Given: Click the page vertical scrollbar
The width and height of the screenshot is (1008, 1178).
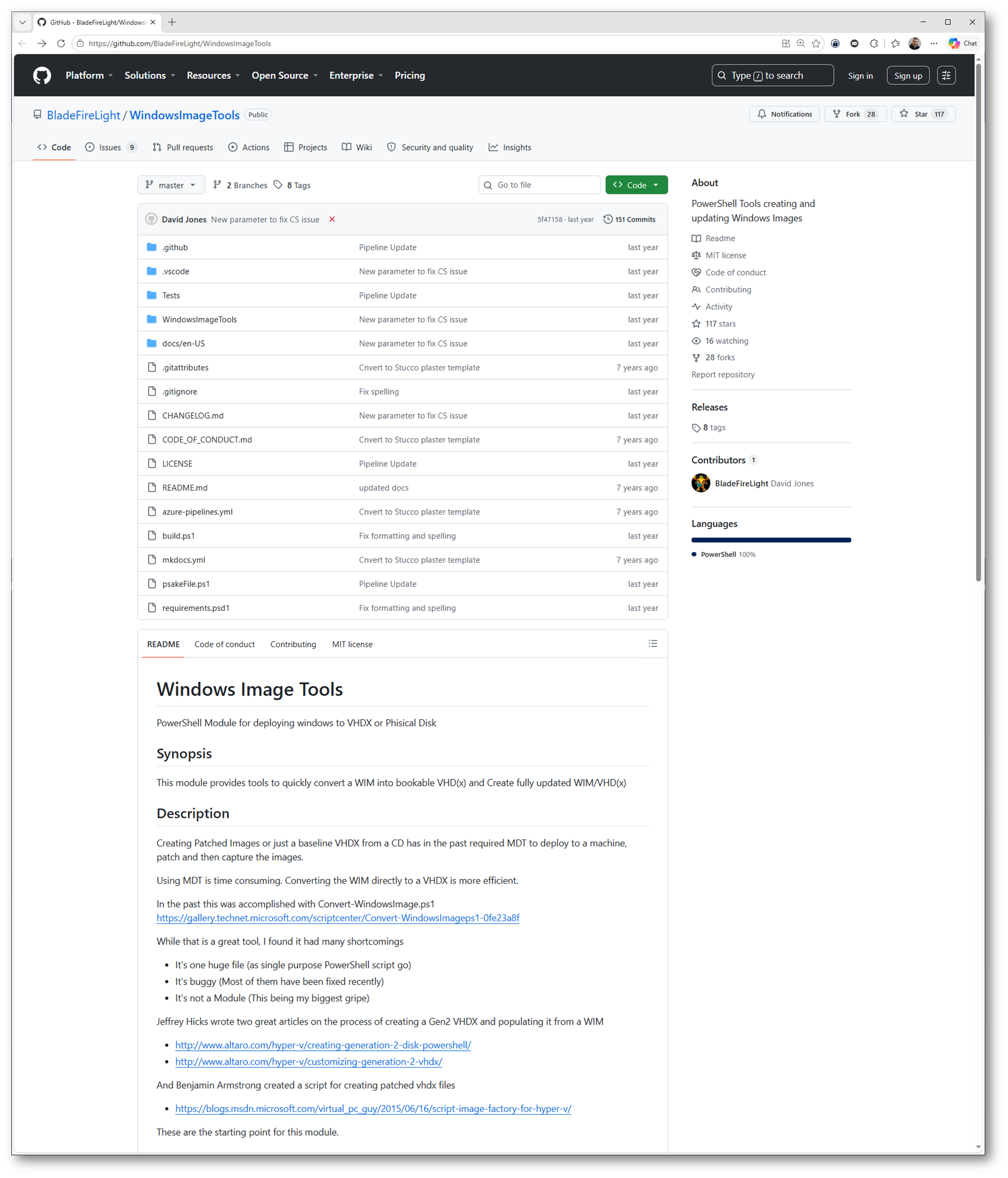Looking at the screenshot, I should click(978, 323).
